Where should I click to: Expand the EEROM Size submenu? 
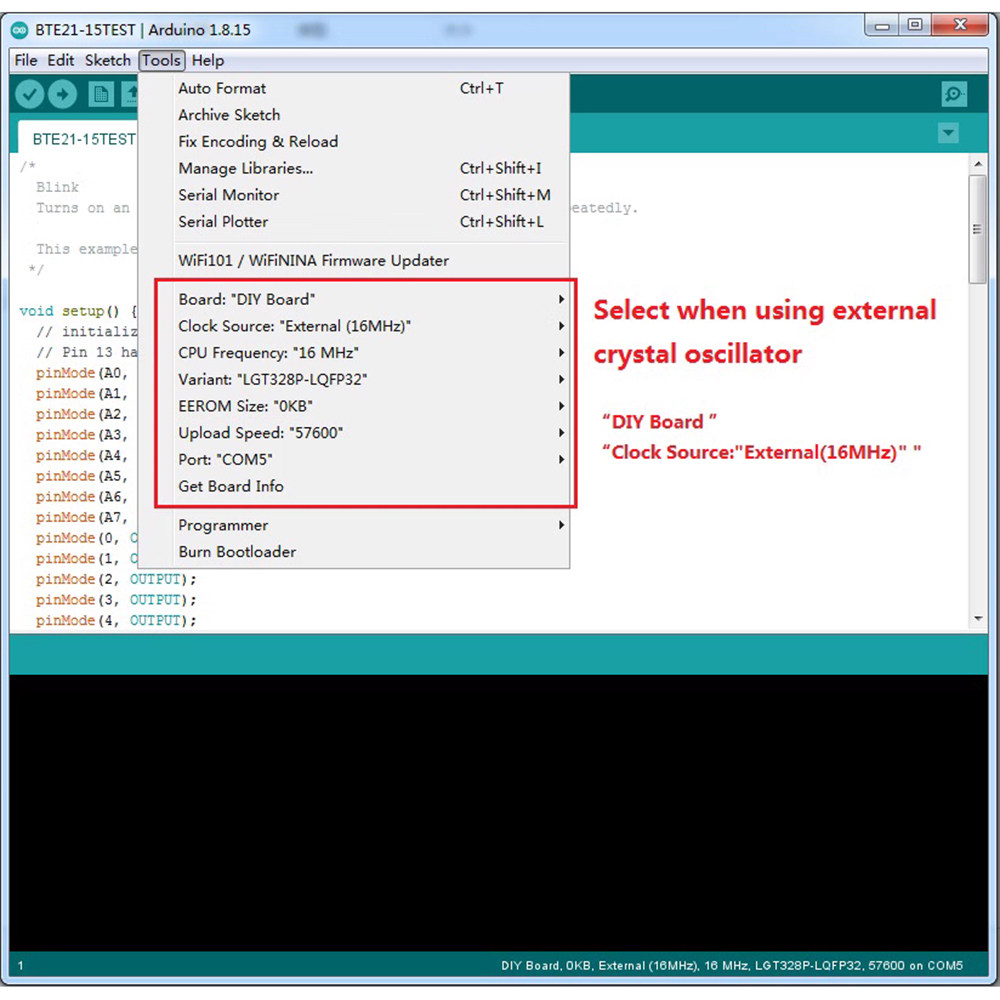click(x=354, y=406)
